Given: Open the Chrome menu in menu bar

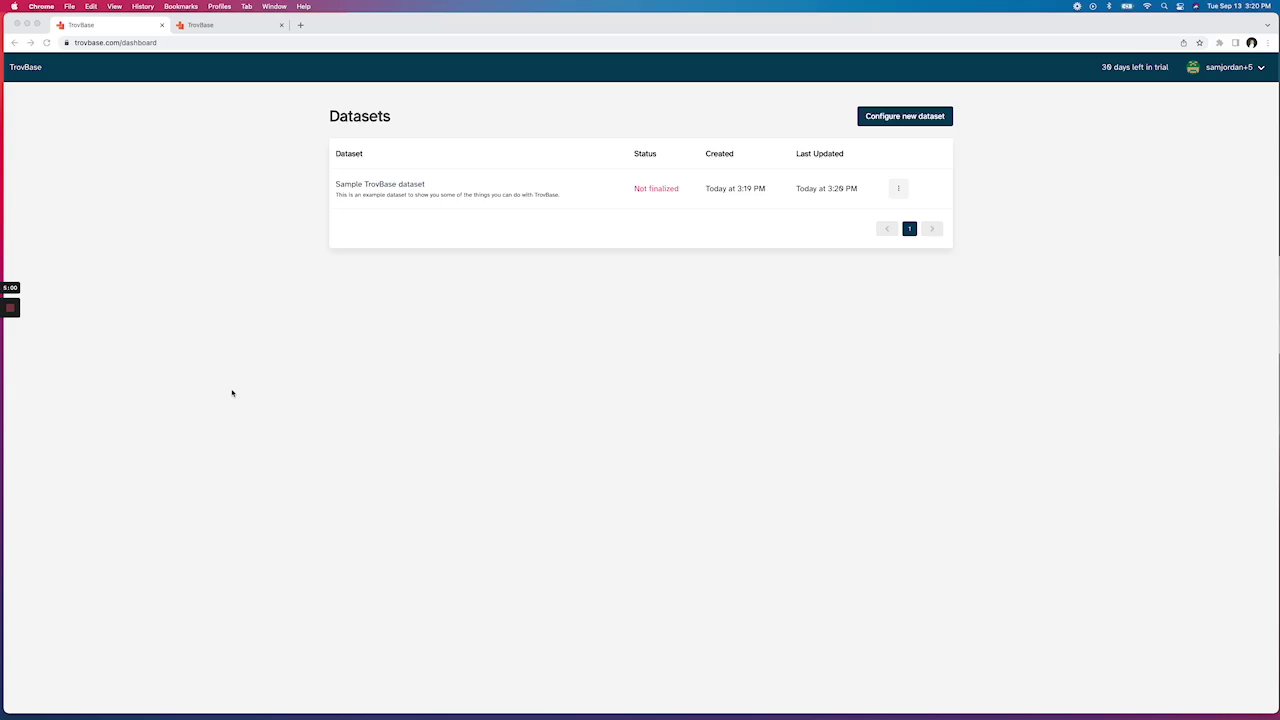Looking at the screenshot, I should pyautogui.click(x=41, y=6).
